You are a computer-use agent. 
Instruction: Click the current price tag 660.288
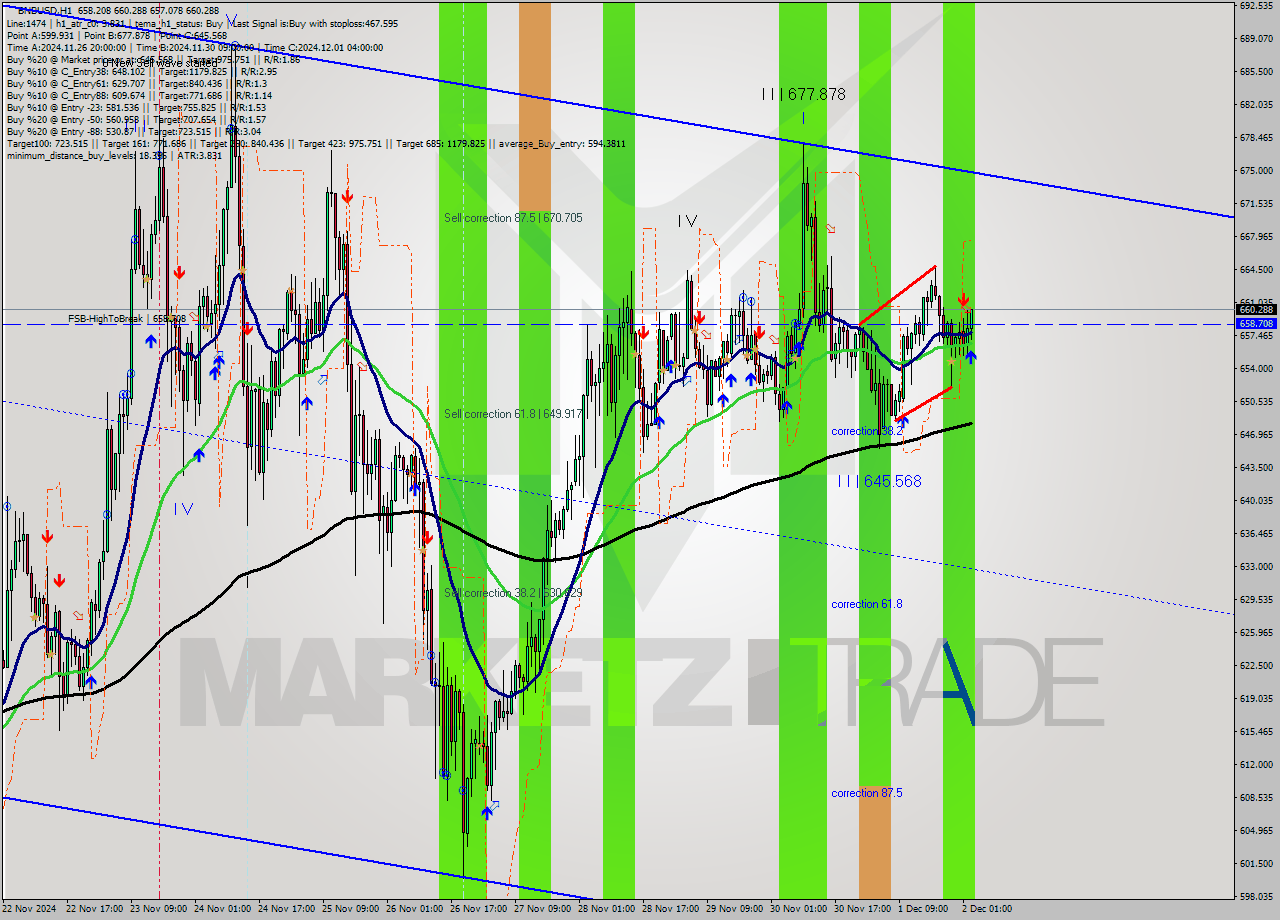pyautogui.click(x=1256, y=310)
